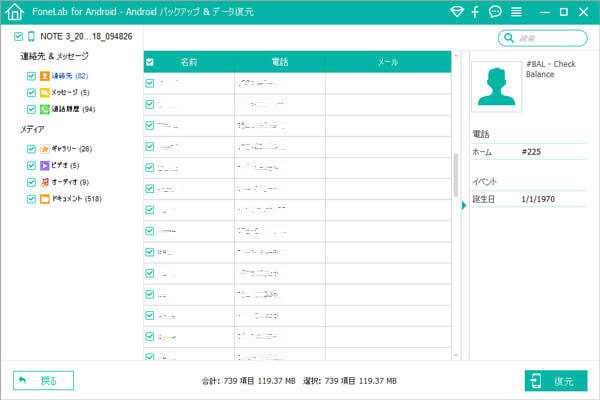Collapse the detail panel with teal arrow
Image resolution: width=600 pixels, height=400 pixels.
pos(463,206)
